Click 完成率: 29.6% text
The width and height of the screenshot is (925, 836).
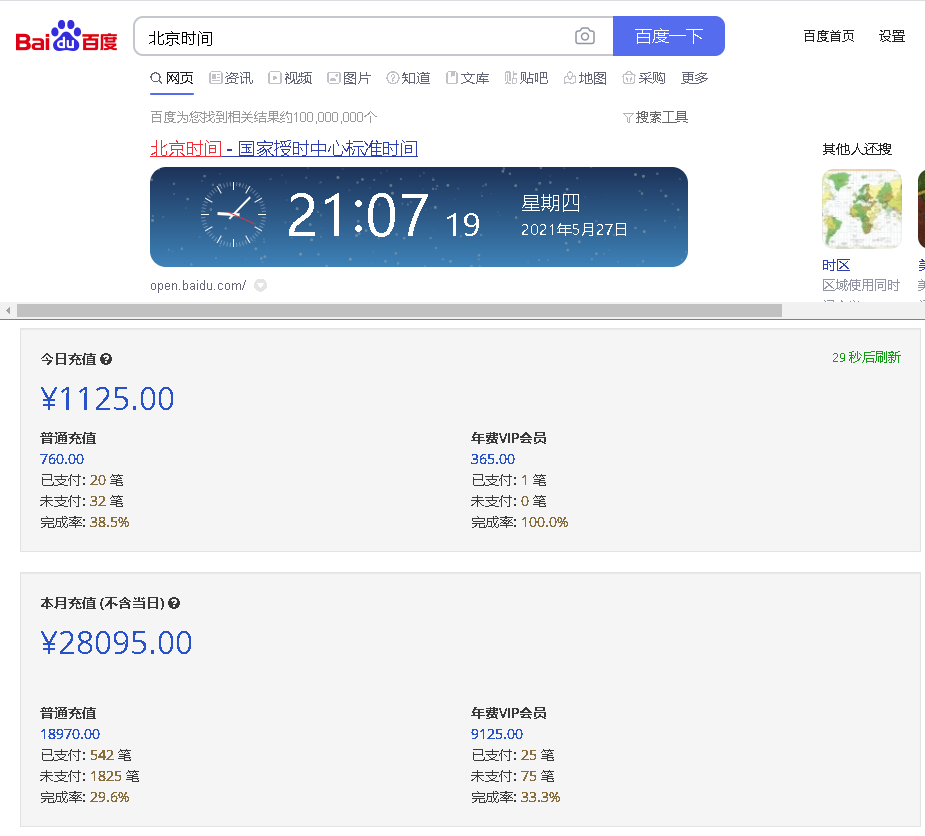(84, 797)
